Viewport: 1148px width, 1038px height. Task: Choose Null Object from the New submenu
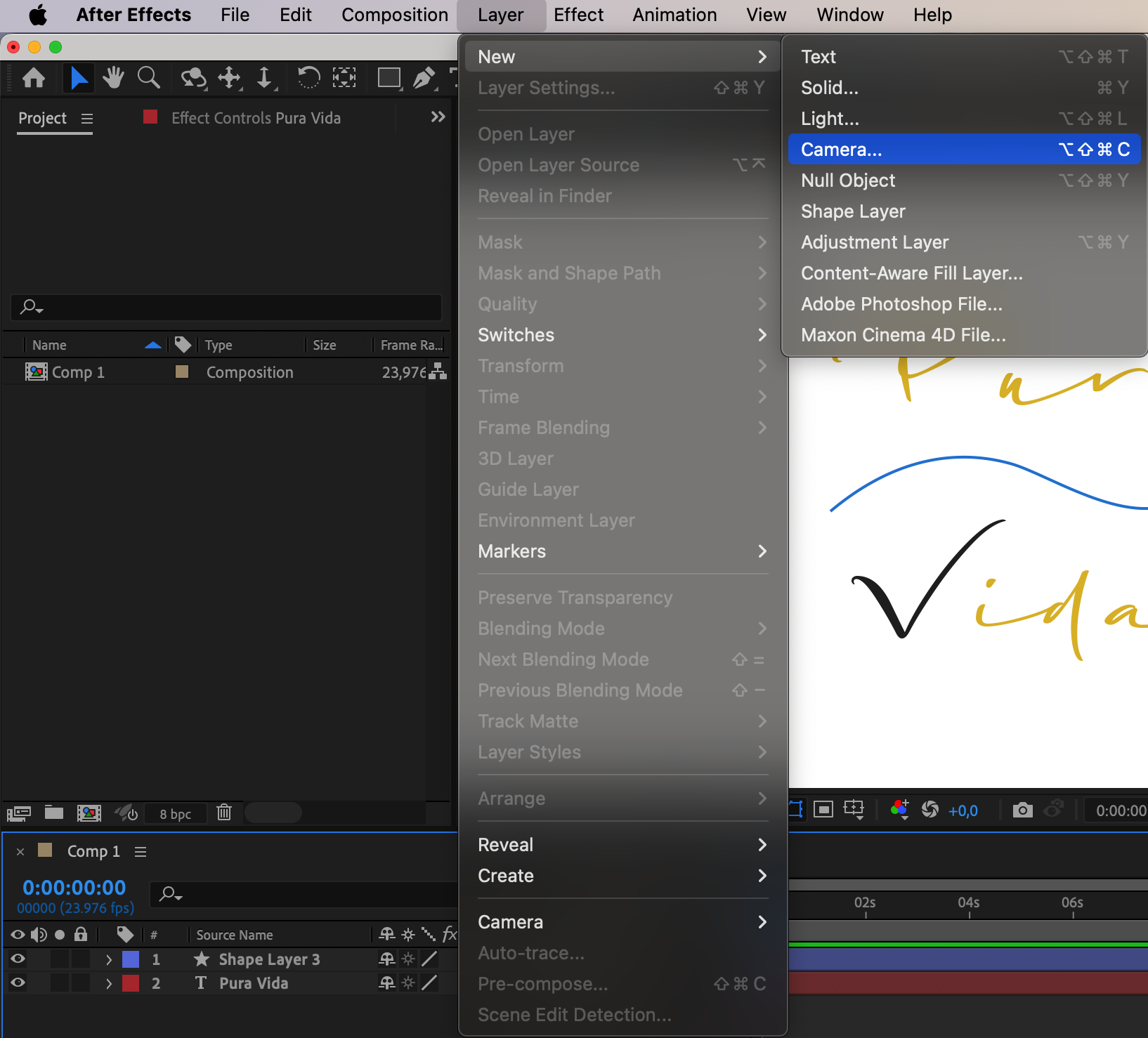[x=964, y=180]
